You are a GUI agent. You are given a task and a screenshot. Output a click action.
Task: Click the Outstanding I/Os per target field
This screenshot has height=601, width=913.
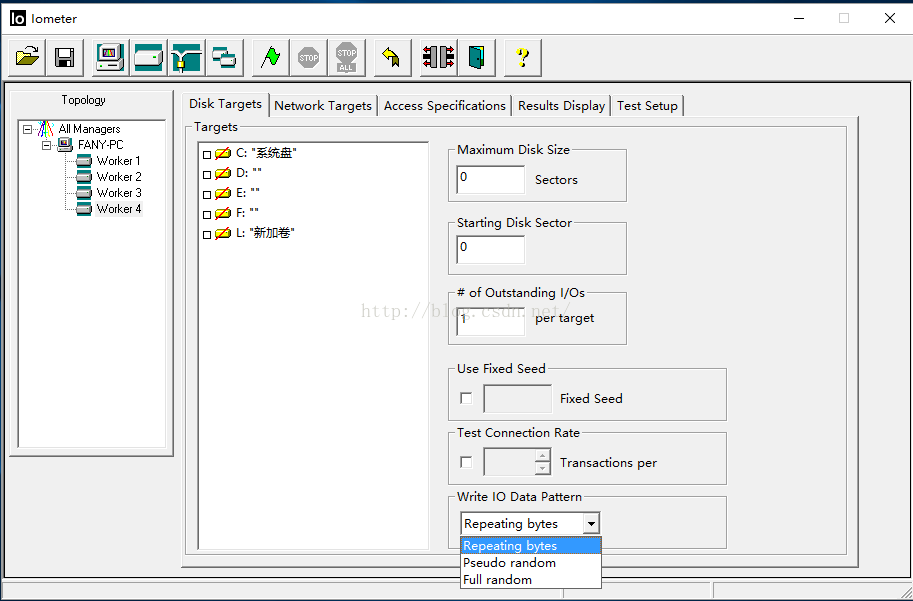click(x=491, y=321)
